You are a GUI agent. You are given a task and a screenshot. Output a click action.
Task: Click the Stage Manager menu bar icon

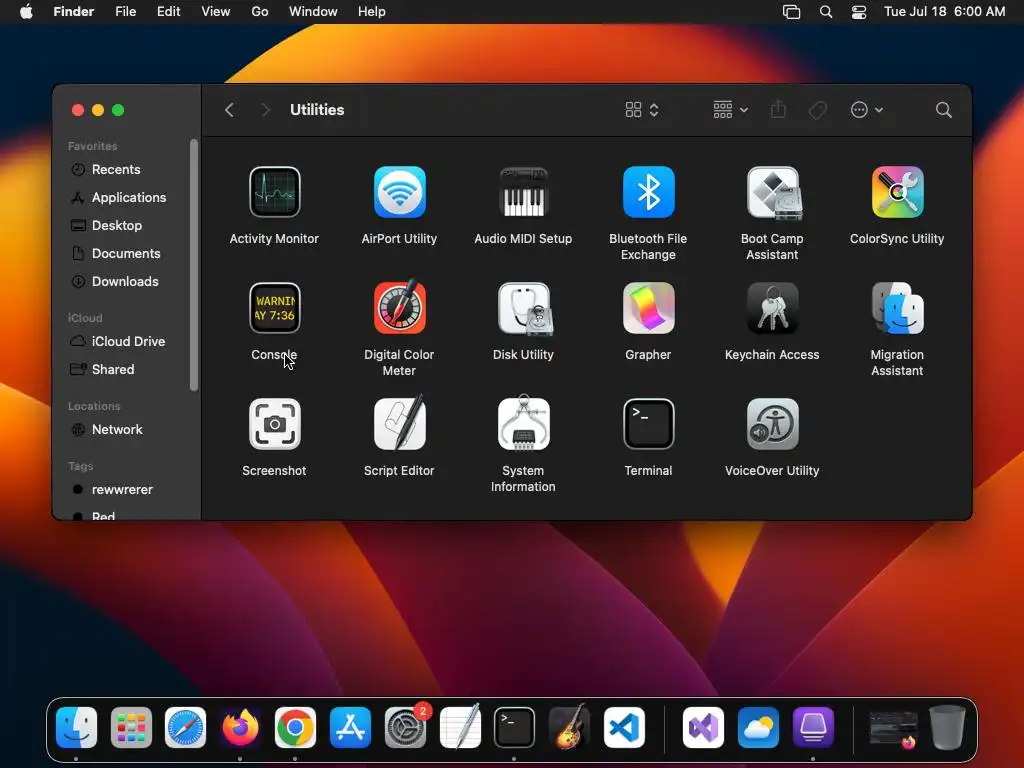pos(792,12)
